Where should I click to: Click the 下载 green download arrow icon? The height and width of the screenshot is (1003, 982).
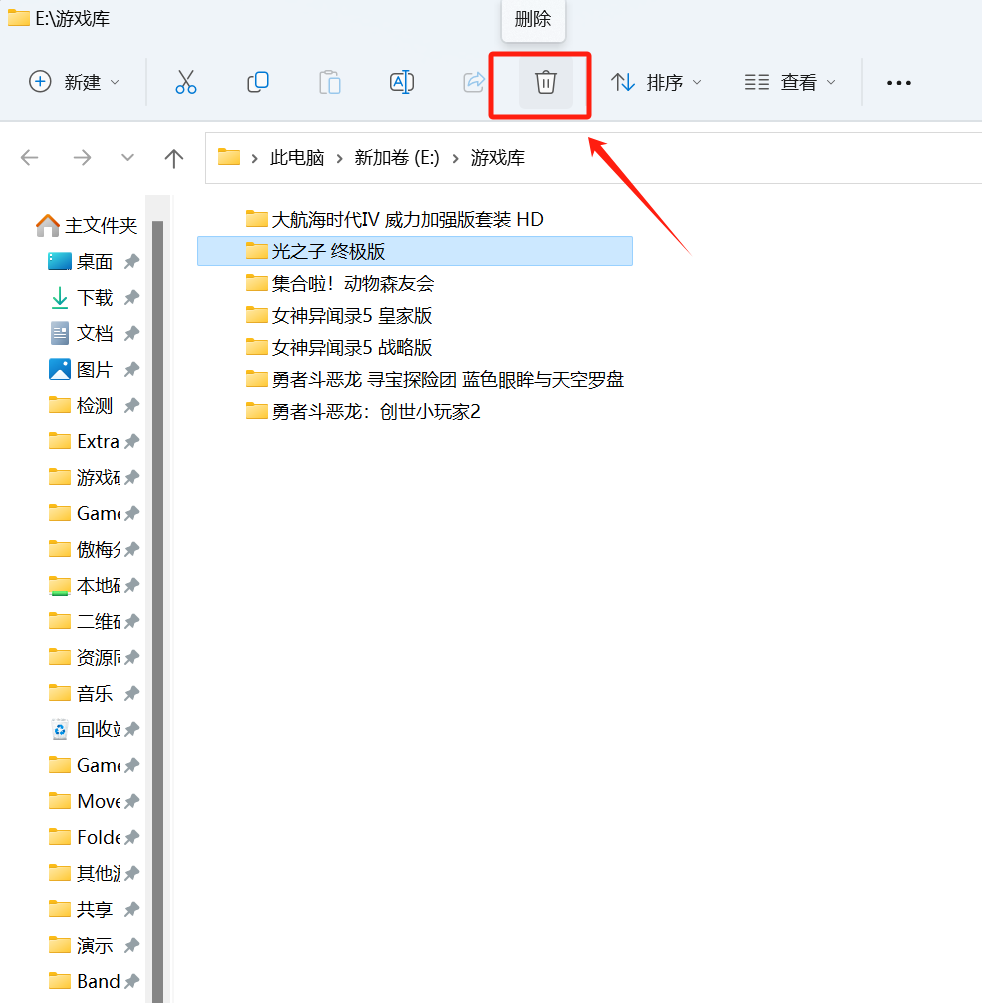60,297
